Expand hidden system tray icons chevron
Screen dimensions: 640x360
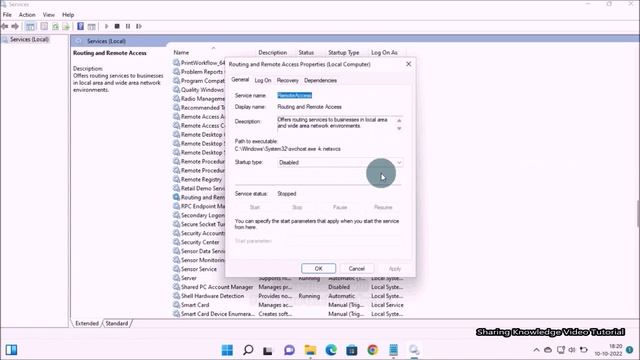(x=536, y=350)
